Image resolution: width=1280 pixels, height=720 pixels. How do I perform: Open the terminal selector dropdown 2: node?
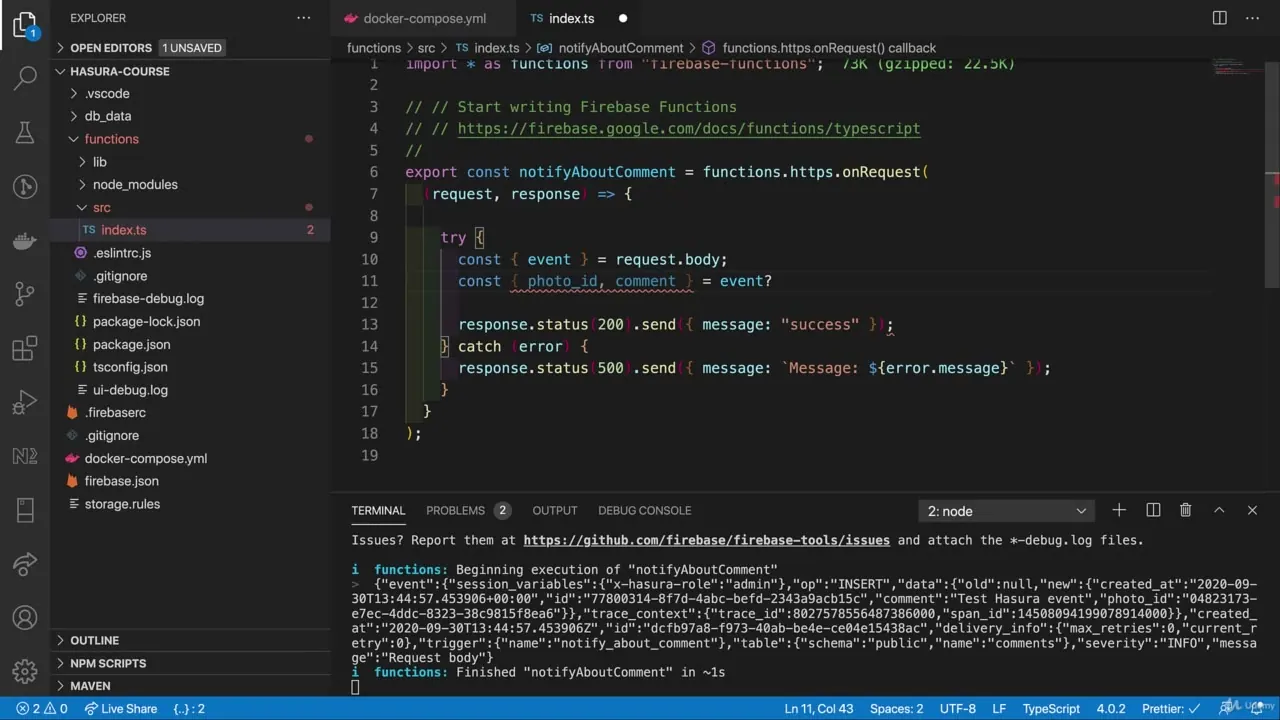click(1005, 511)
